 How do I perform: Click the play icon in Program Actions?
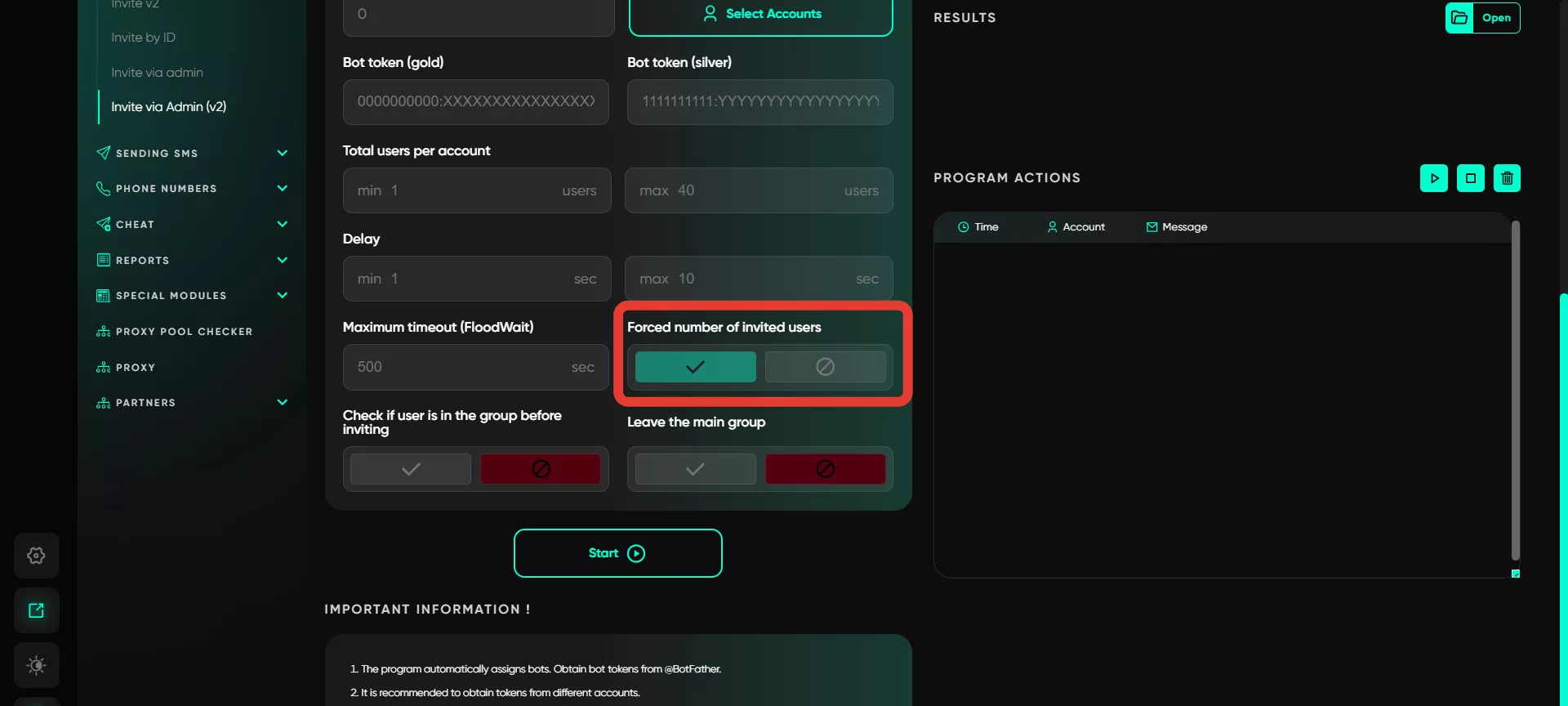tap(1433, 178)
